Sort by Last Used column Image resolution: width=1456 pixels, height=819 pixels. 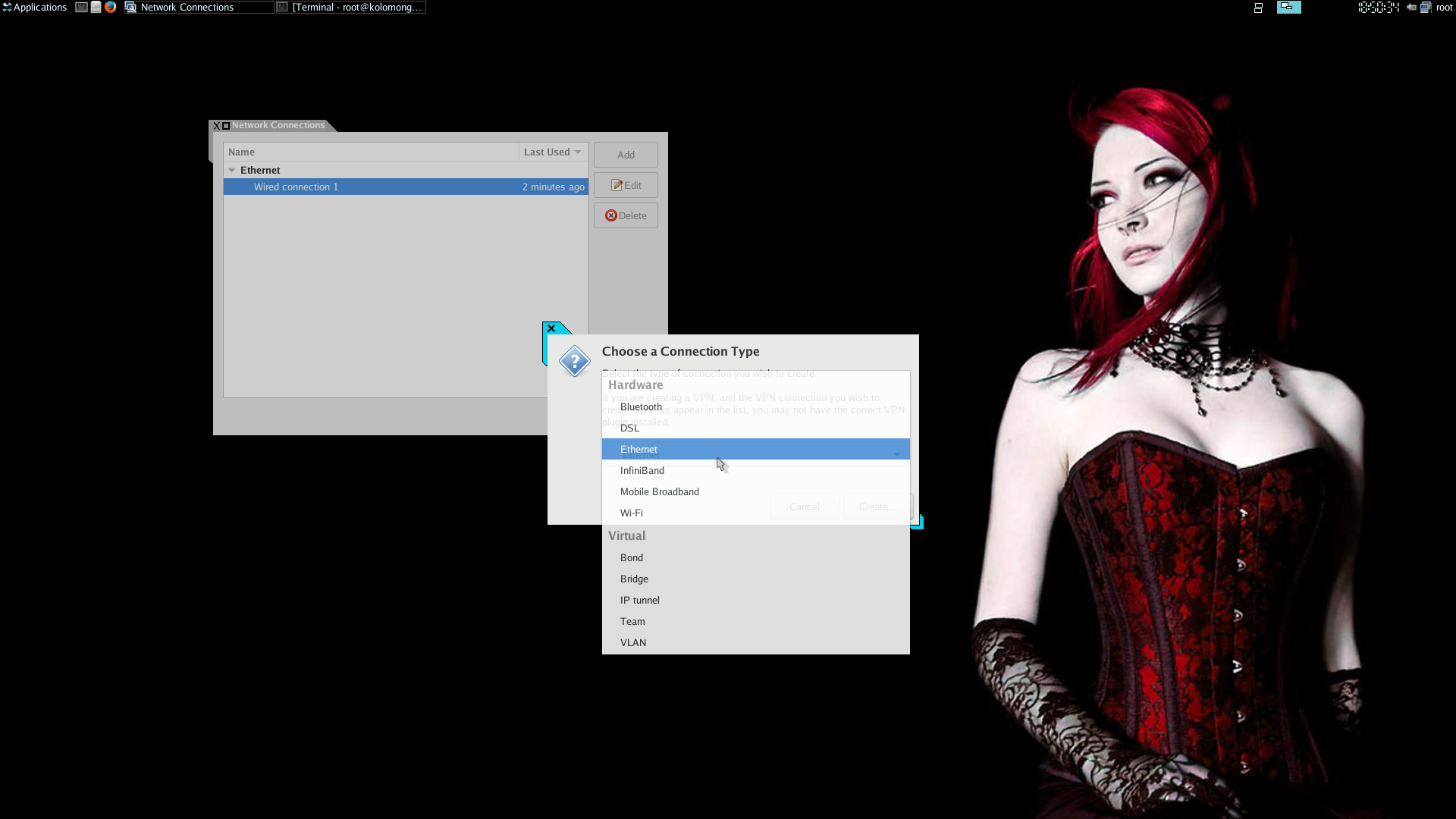tap(553, 152)
